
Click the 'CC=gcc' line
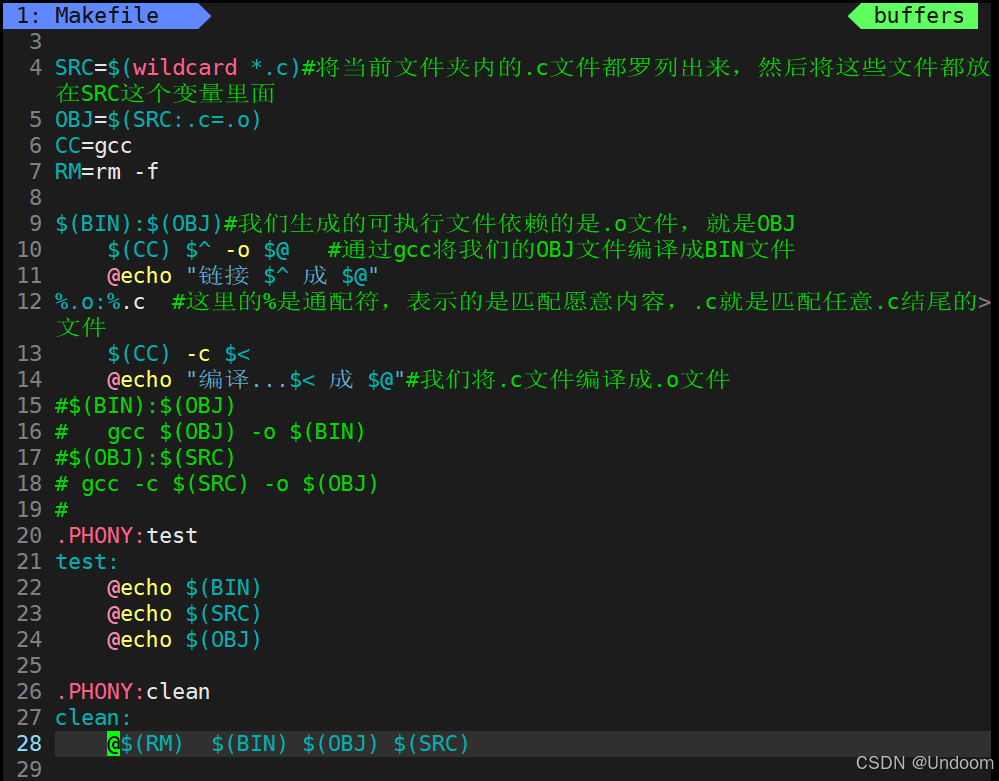point(93,146)
